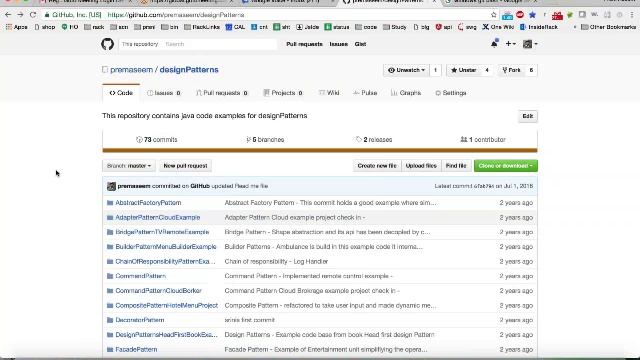Image resolution: width=640 pixels, height=360 pixels.
Task: Open the Projects tab
Action: (283, 93)
